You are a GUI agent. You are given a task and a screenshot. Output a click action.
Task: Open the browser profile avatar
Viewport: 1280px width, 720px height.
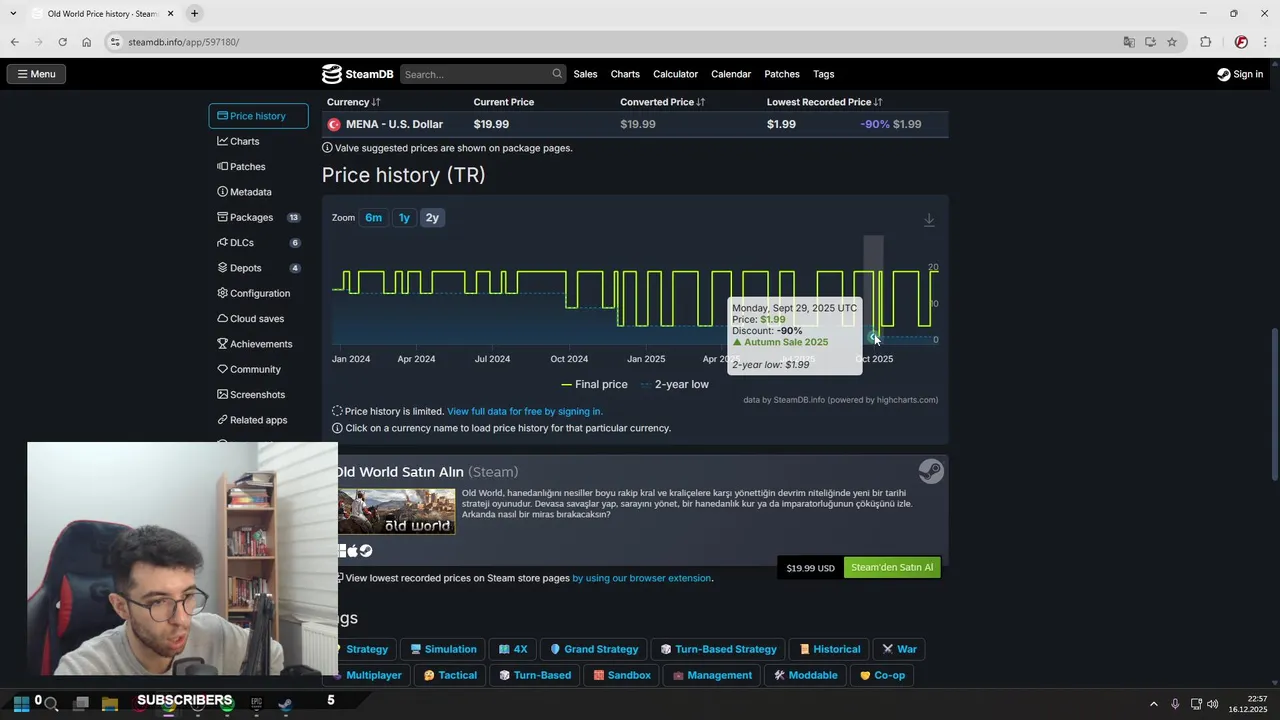click(x=1241, y=42)
